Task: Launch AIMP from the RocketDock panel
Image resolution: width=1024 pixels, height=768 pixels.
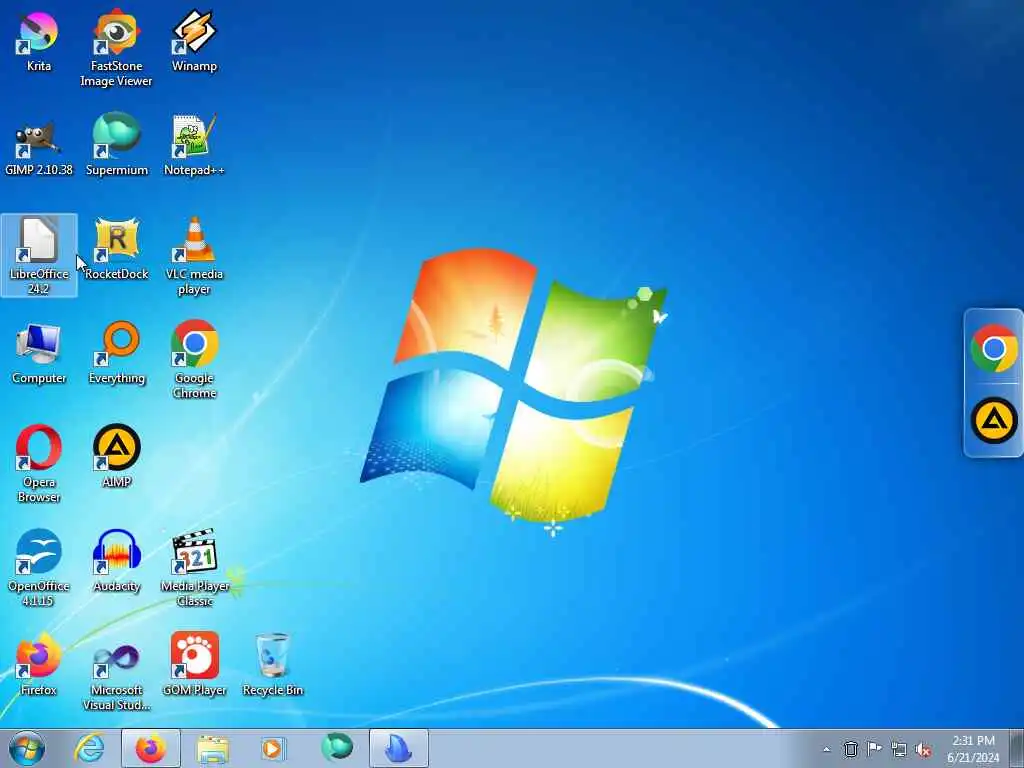Action: 993,420
